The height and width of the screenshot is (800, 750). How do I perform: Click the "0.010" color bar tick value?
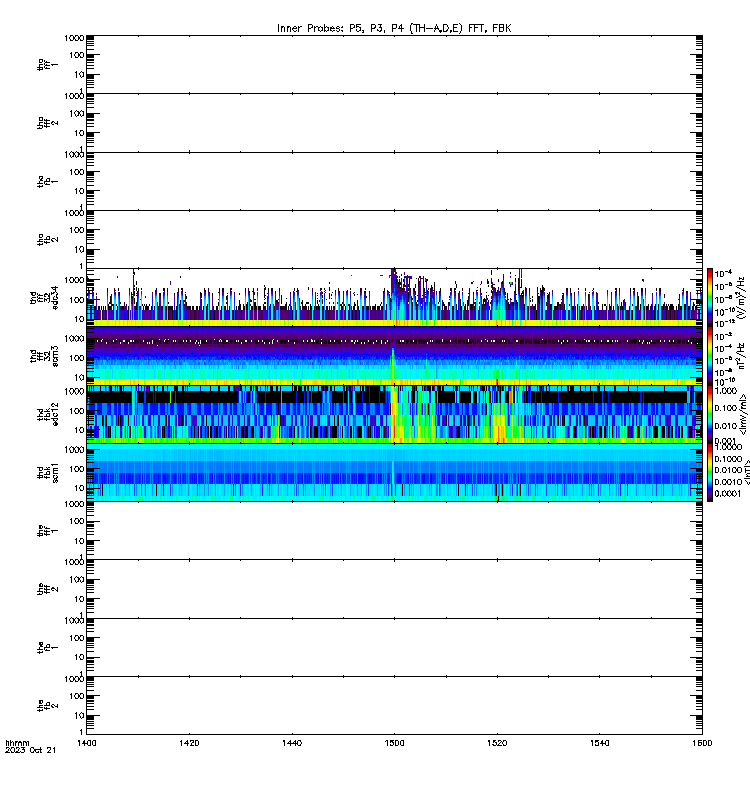(726, 426)
